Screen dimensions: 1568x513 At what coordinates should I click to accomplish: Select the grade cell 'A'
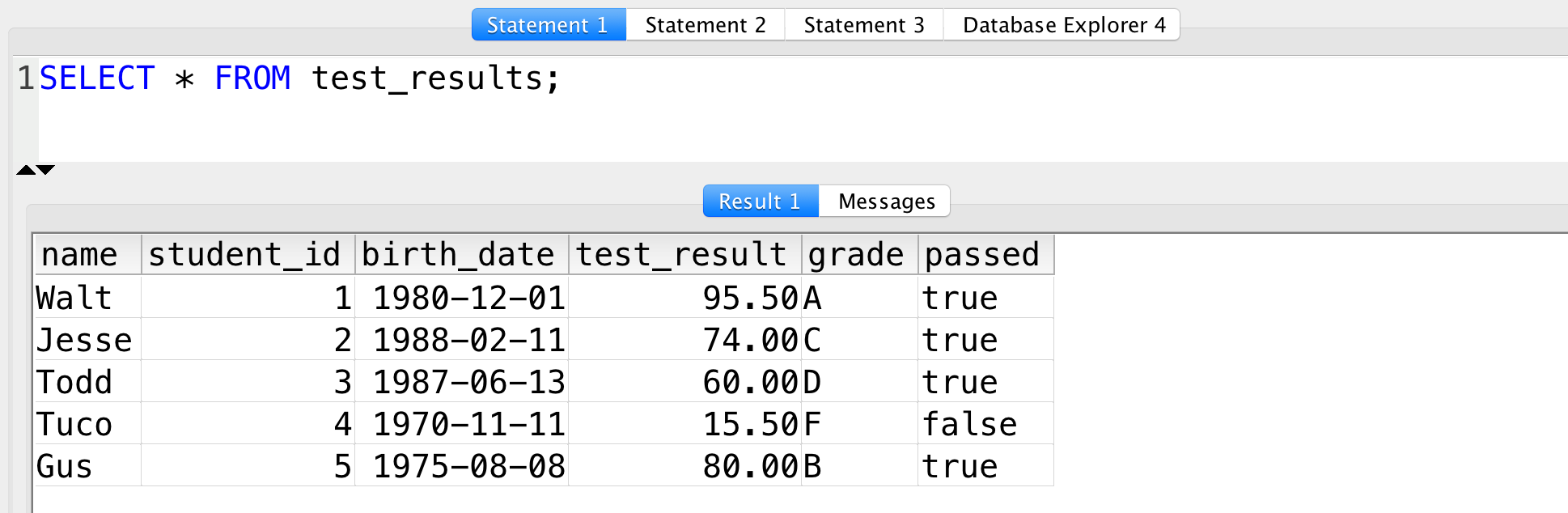(x=860, y=297)
